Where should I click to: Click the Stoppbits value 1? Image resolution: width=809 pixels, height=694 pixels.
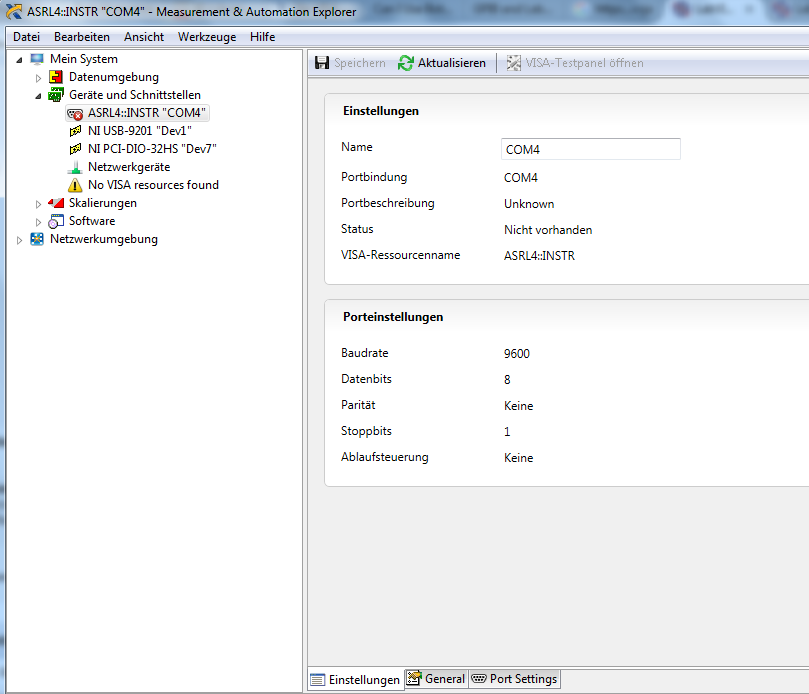(507, 432)
